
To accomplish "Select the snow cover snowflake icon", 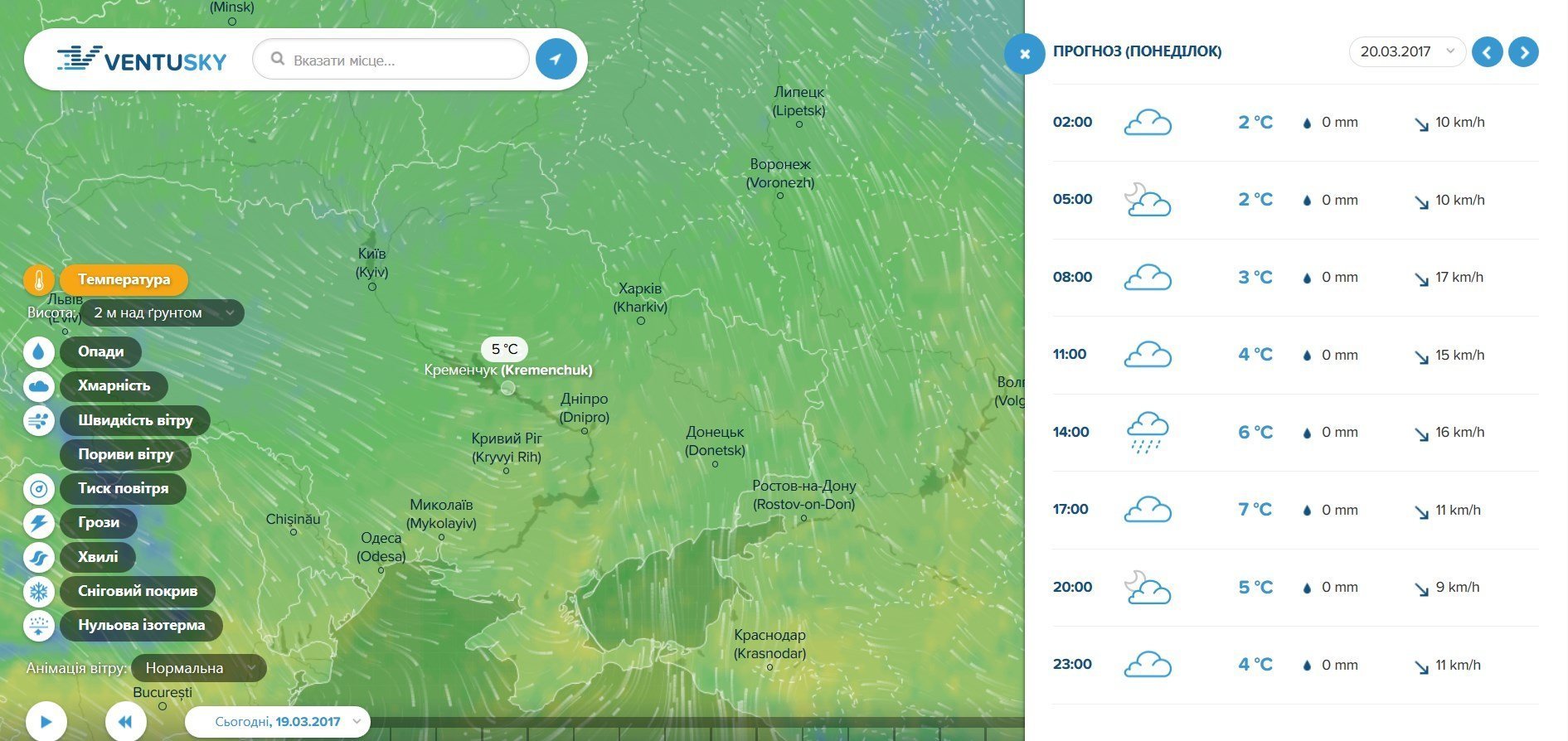I will (x=39, y=592).
